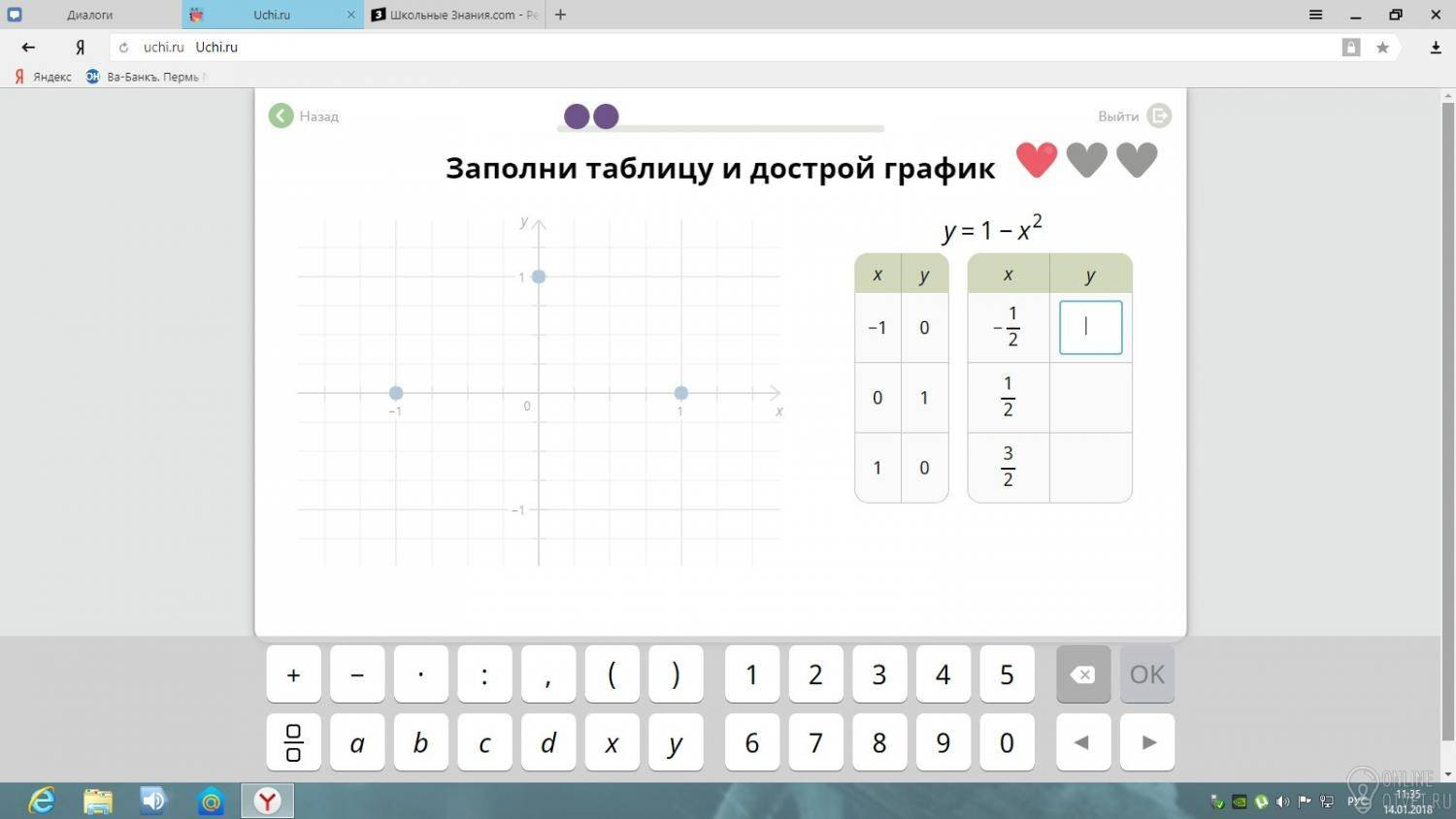Click the y input field for x = -1/2
1456x819 pixels.
tap(1090, 328)
